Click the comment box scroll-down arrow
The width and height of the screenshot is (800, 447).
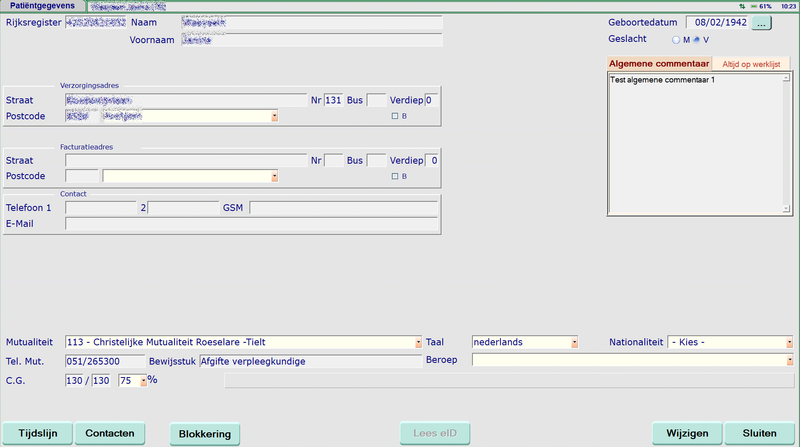pyautogui.click(x=786, y=209)
